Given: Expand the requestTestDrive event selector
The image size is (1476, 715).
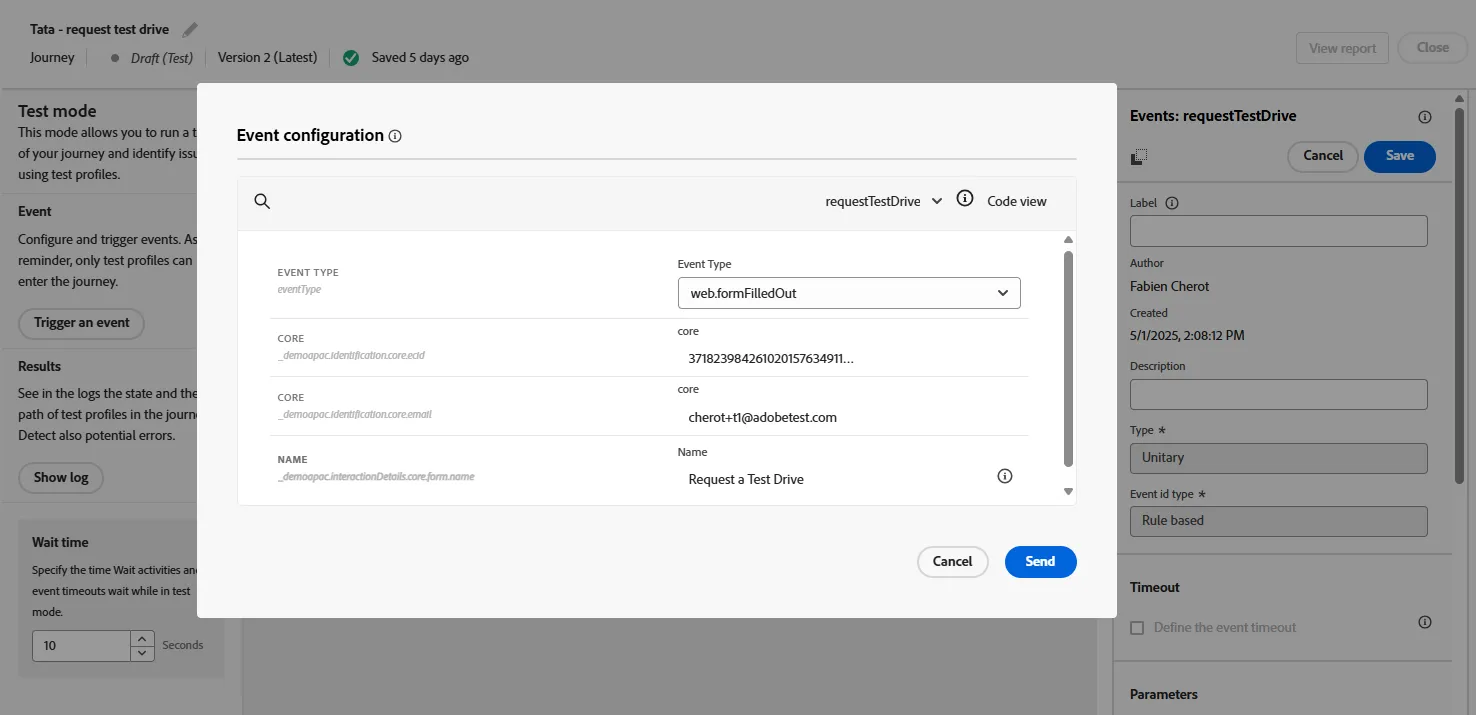Looking at the screenshot, I should (883, 201).
